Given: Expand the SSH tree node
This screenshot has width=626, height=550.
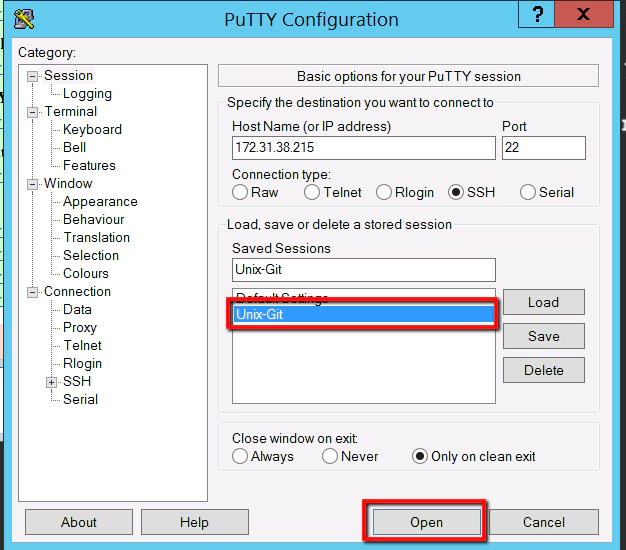Looking at the screenshot, I should coord(51,382).
